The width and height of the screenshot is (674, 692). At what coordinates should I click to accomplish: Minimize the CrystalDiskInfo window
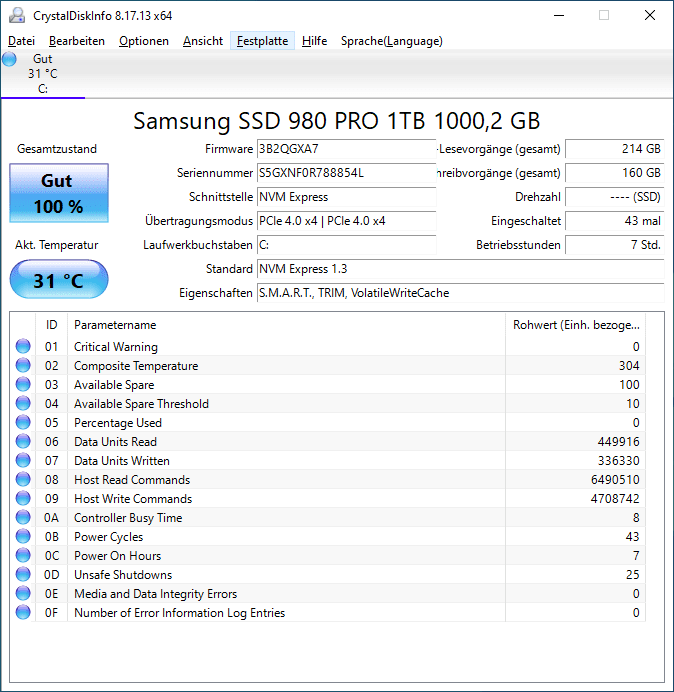coord(559,15)
